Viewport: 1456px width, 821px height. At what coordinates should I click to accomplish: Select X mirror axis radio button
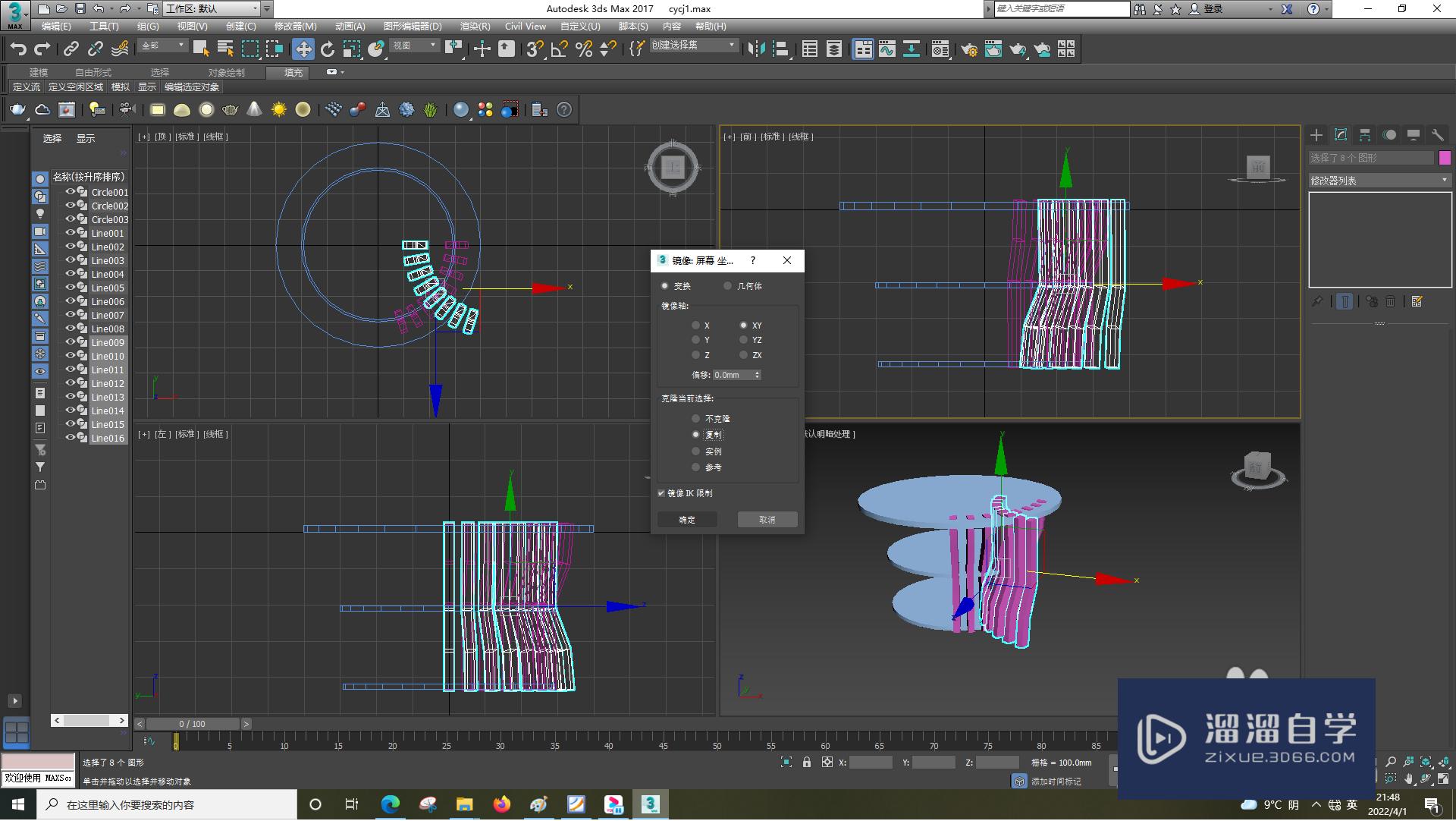click(x=695, y=326)
